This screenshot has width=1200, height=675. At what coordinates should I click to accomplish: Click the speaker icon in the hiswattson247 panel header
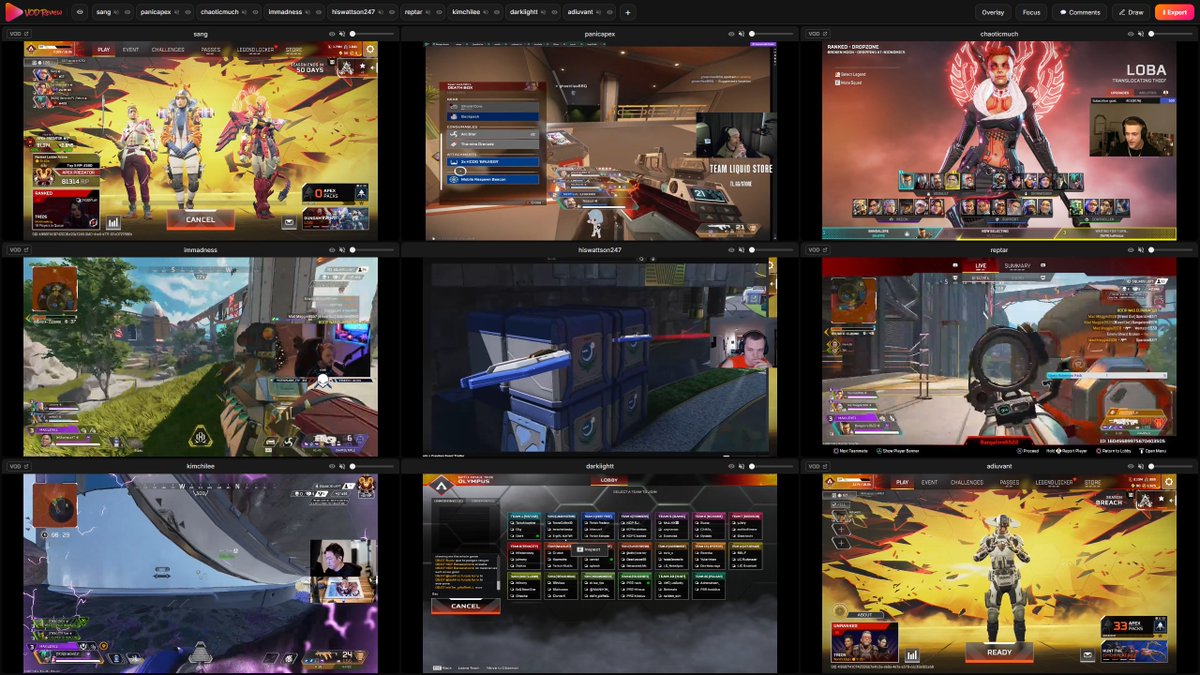click(x=741, y=250)
